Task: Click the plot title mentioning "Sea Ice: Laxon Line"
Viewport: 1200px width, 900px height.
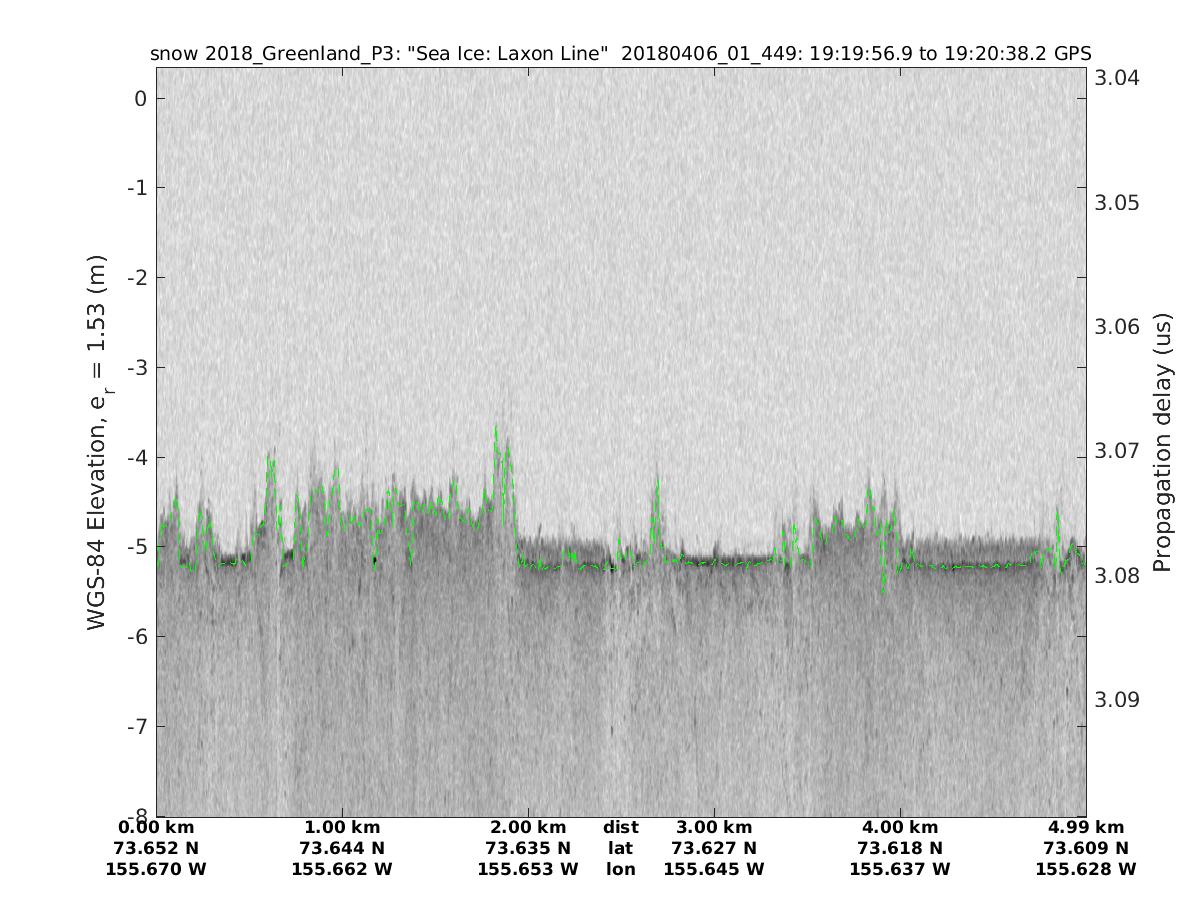Action: 620,53
